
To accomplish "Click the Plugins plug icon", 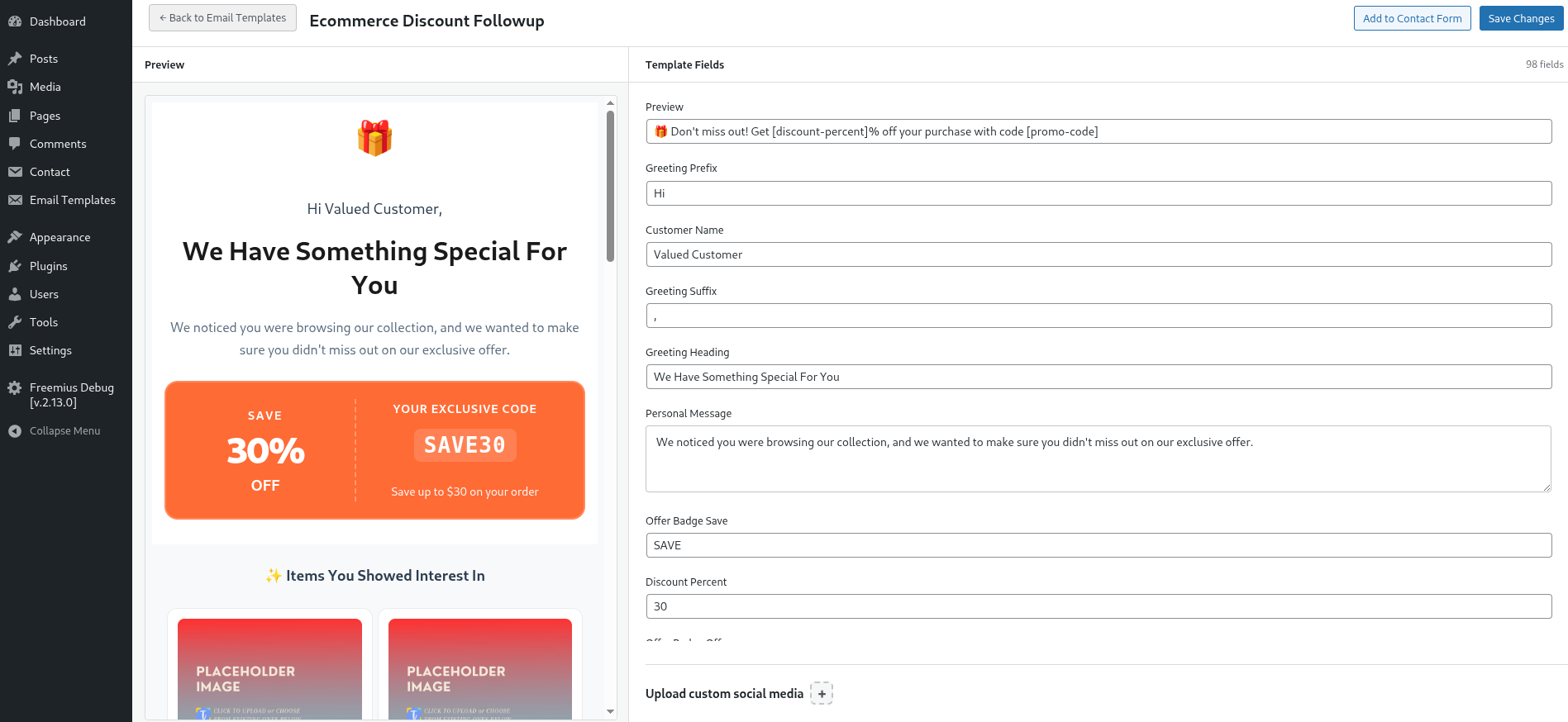I will click(x=15, y=266).
